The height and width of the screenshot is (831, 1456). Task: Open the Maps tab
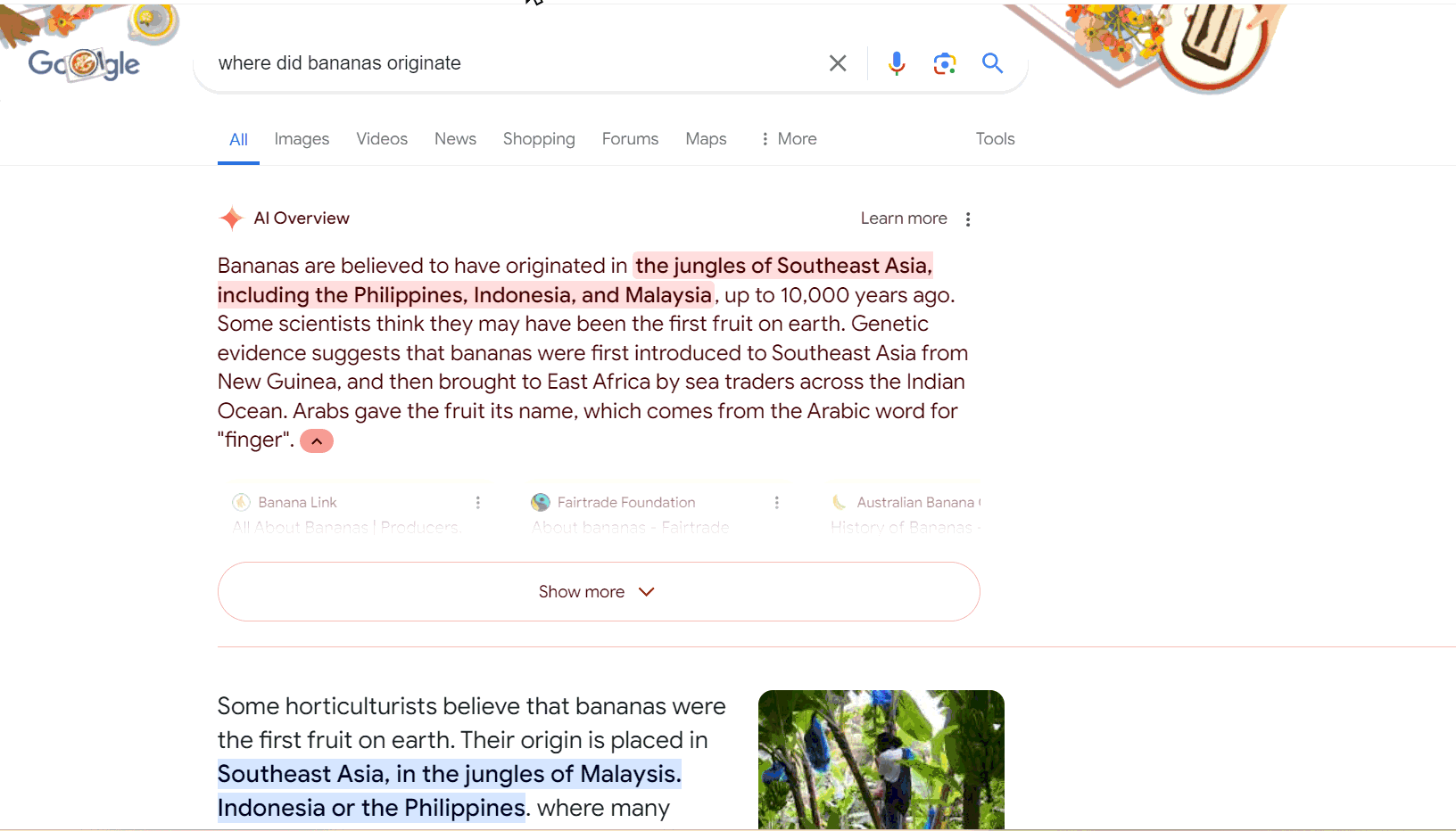706,139
